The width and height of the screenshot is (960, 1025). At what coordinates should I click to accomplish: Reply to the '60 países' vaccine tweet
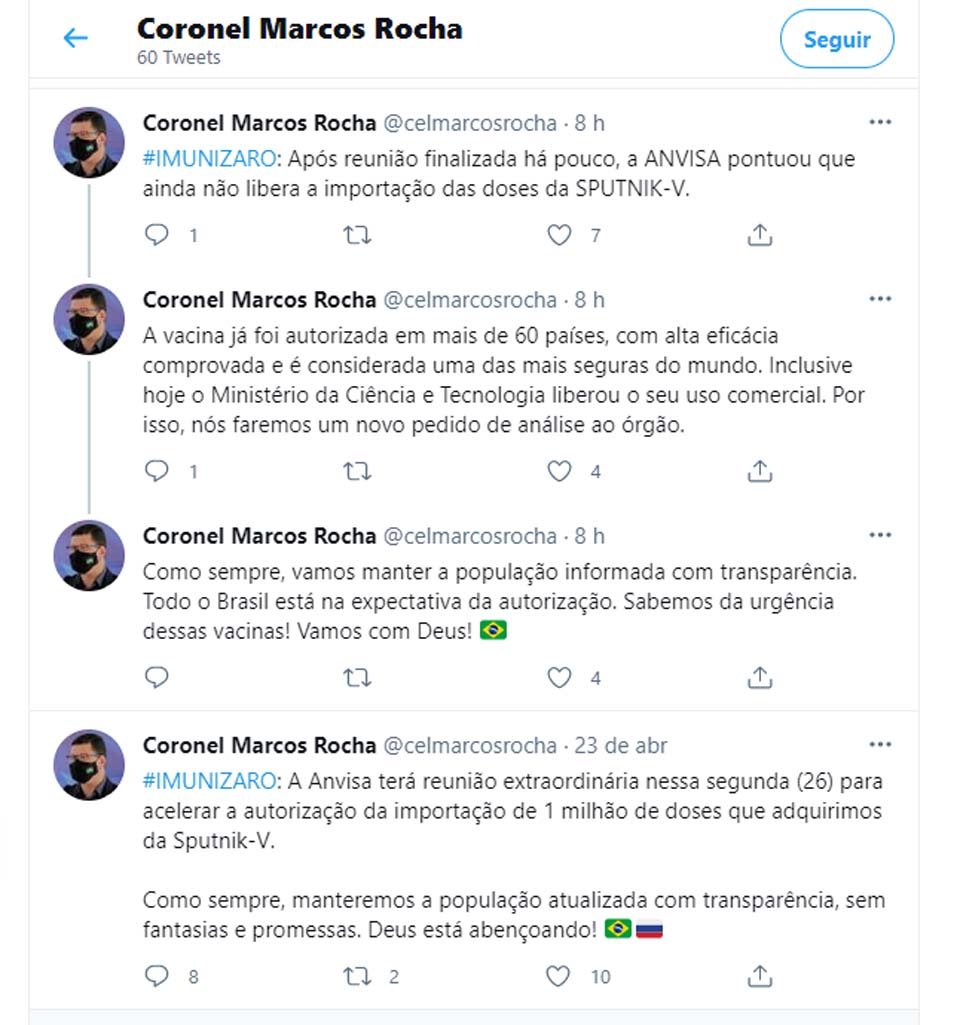click(x=157, y=471)
